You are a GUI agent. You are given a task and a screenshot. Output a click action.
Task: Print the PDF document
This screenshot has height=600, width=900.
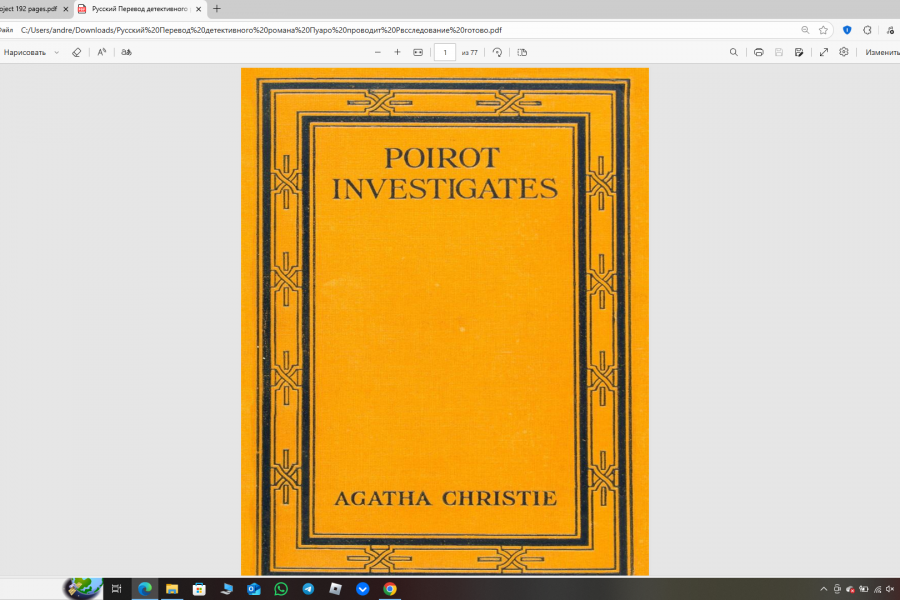(759, 52)
